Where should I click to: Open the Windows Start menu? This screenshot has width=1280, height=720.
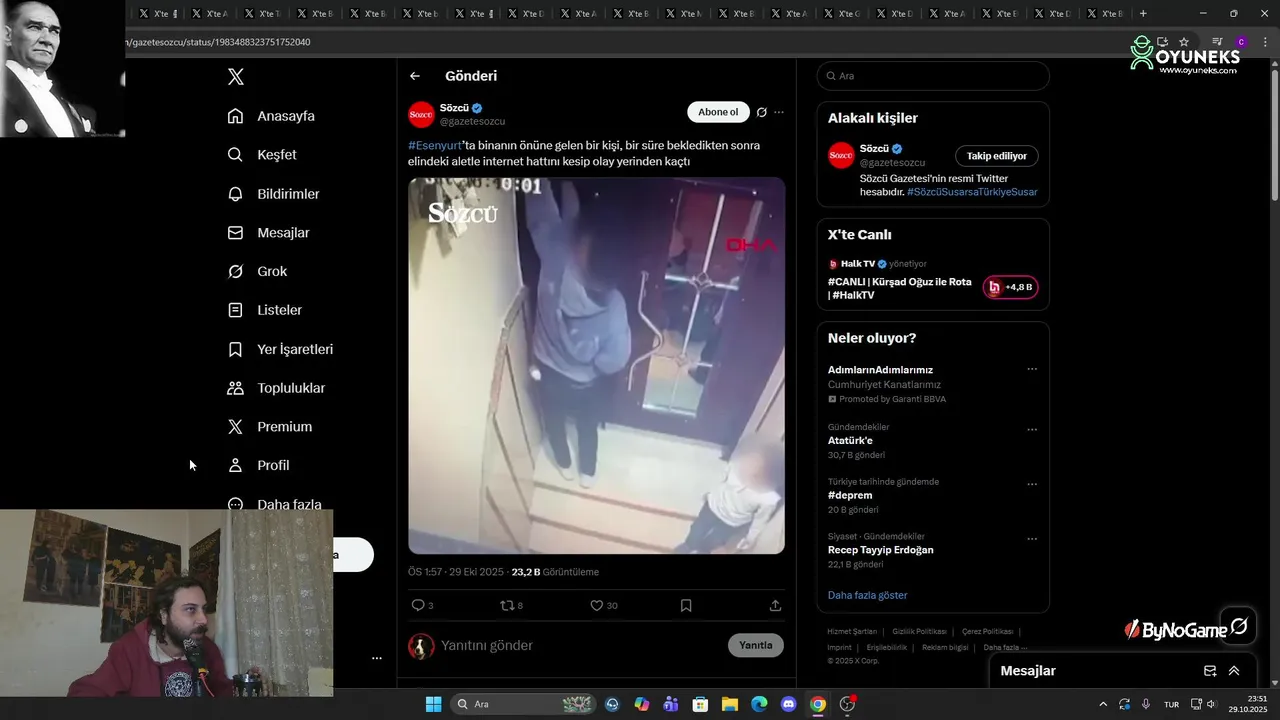433,704
